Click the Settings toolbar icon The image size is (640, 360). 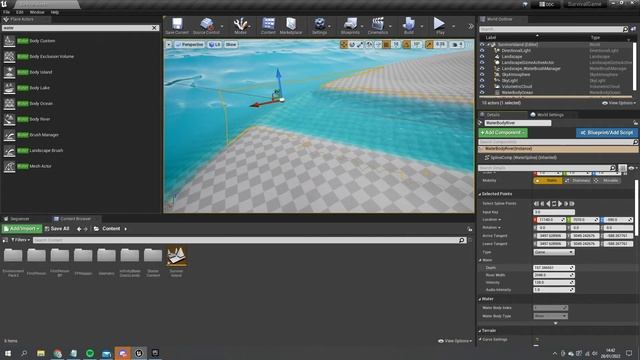(320, 26)
